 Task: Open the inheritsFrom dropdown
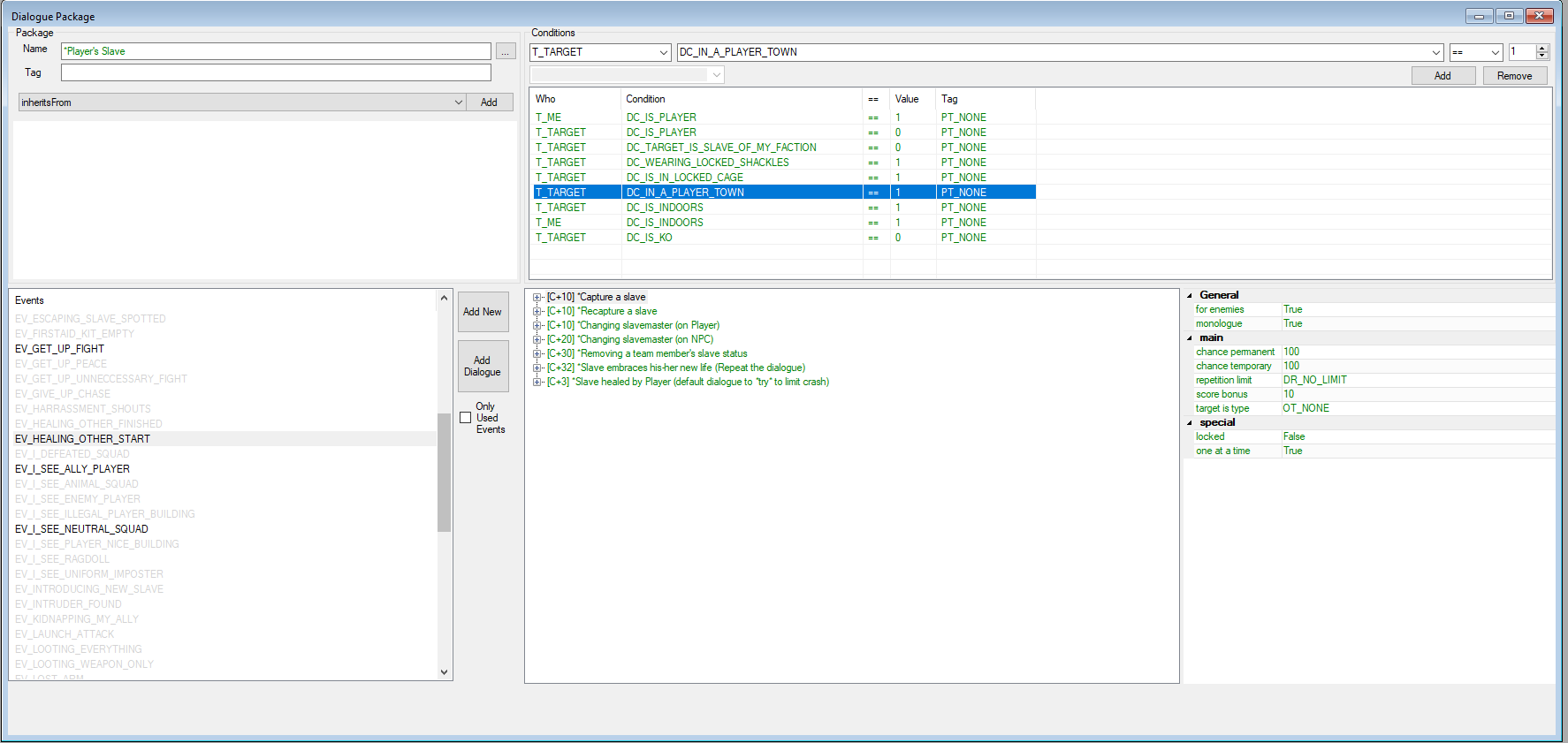pyautogui.click(x=459, y=102)
